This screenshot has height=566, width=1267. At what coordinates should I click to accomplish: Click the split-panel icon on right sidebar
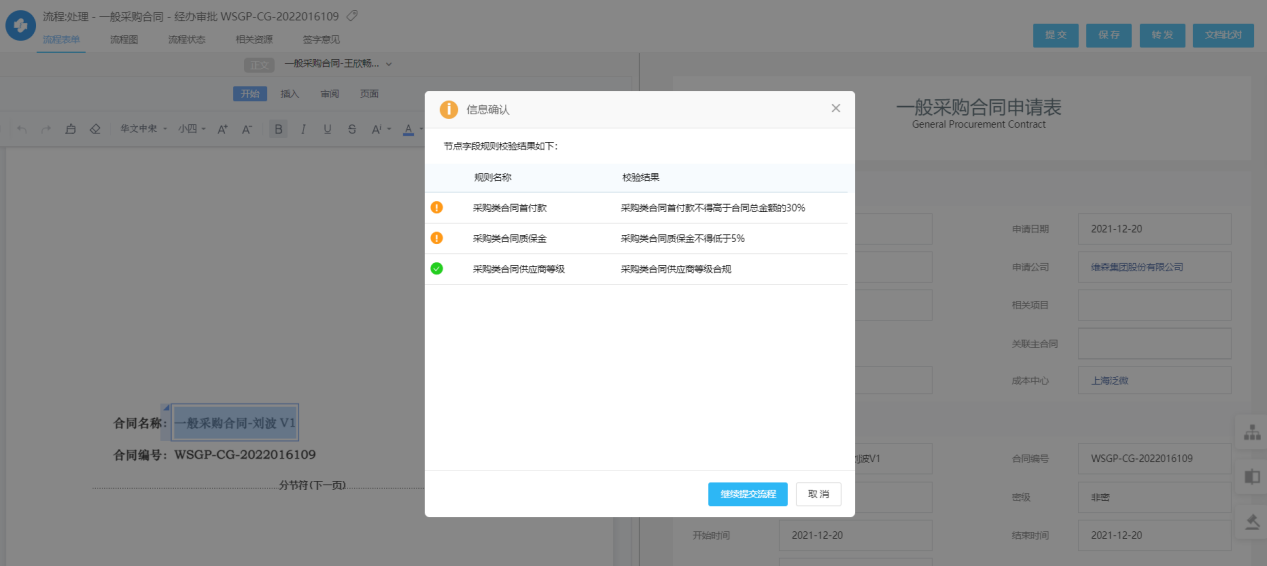click(1252, 476)
